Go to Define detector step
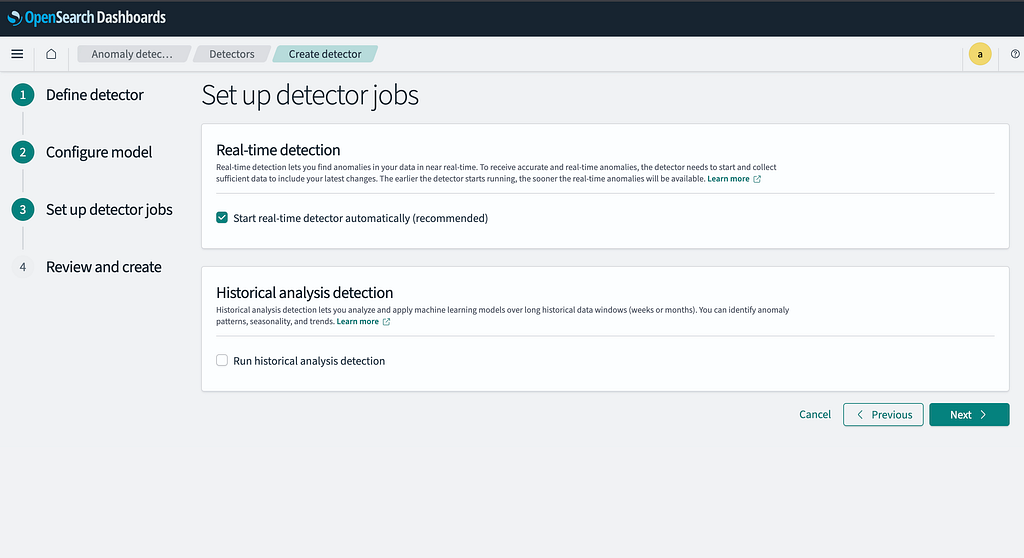 pos(95,95)
